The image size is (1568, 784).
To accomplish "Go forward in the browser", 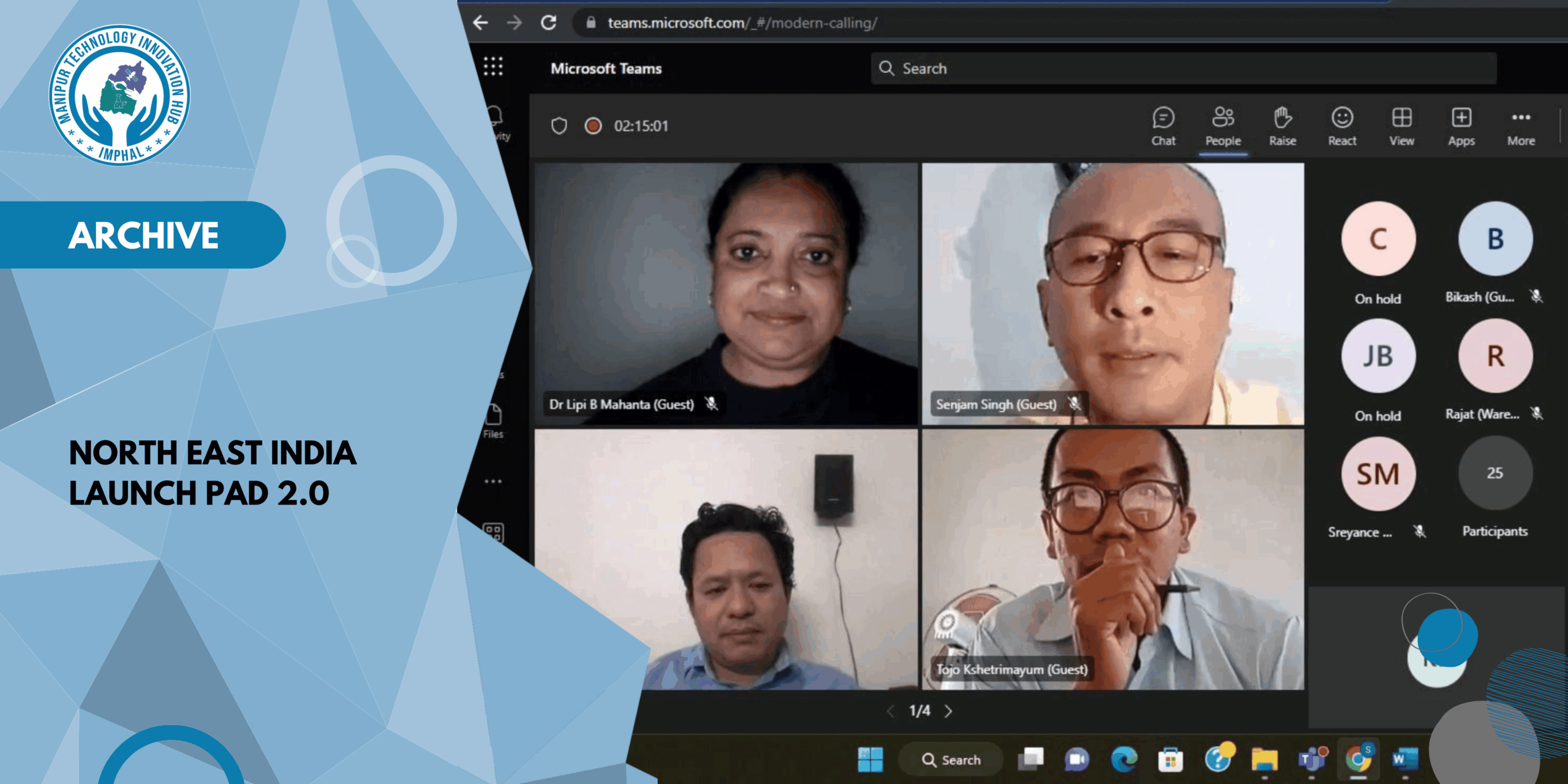I will pyautogui.click(x=514, y=23).
